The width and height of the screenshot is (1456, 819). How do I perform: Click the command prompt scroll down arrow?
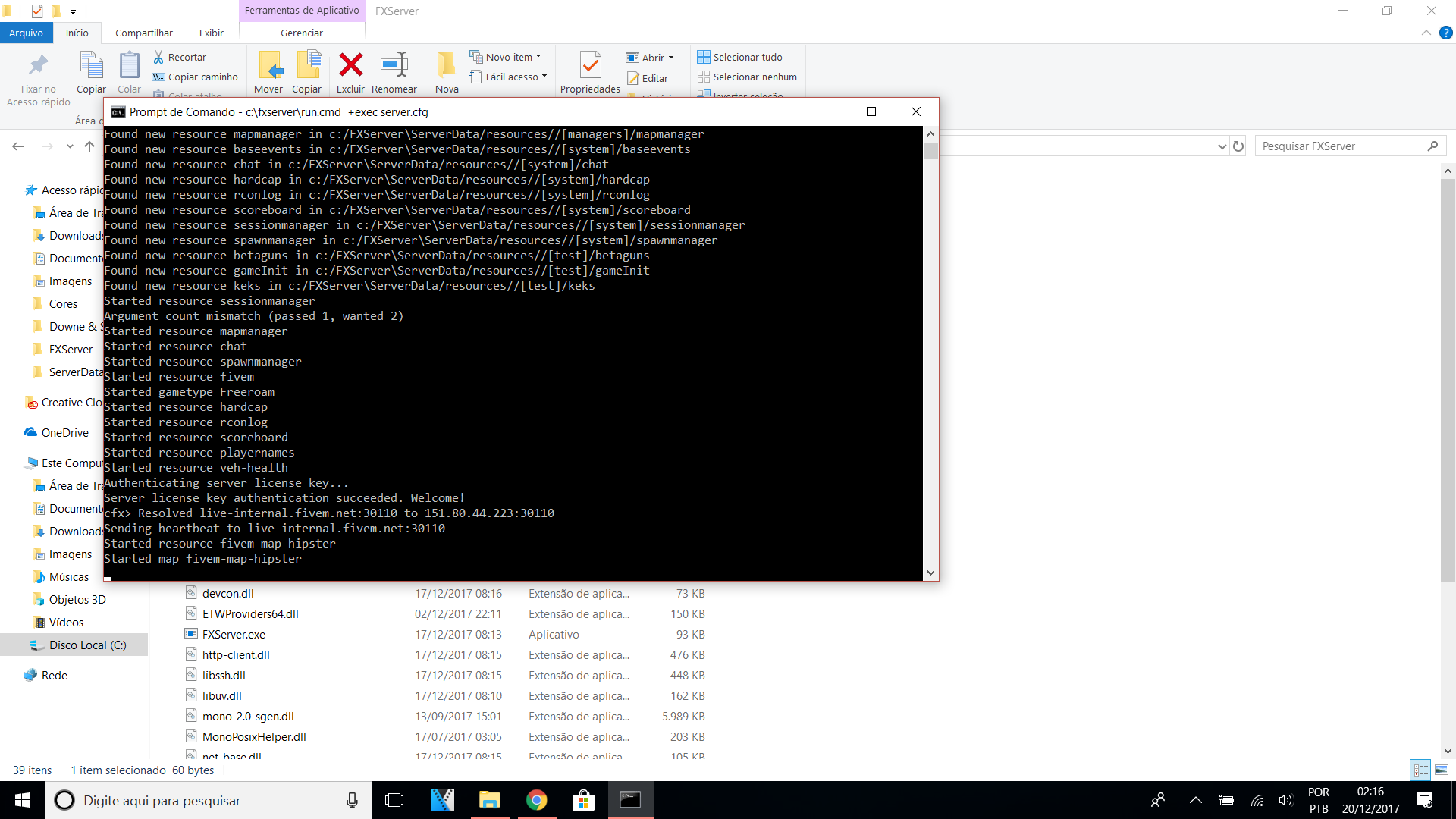930,573
